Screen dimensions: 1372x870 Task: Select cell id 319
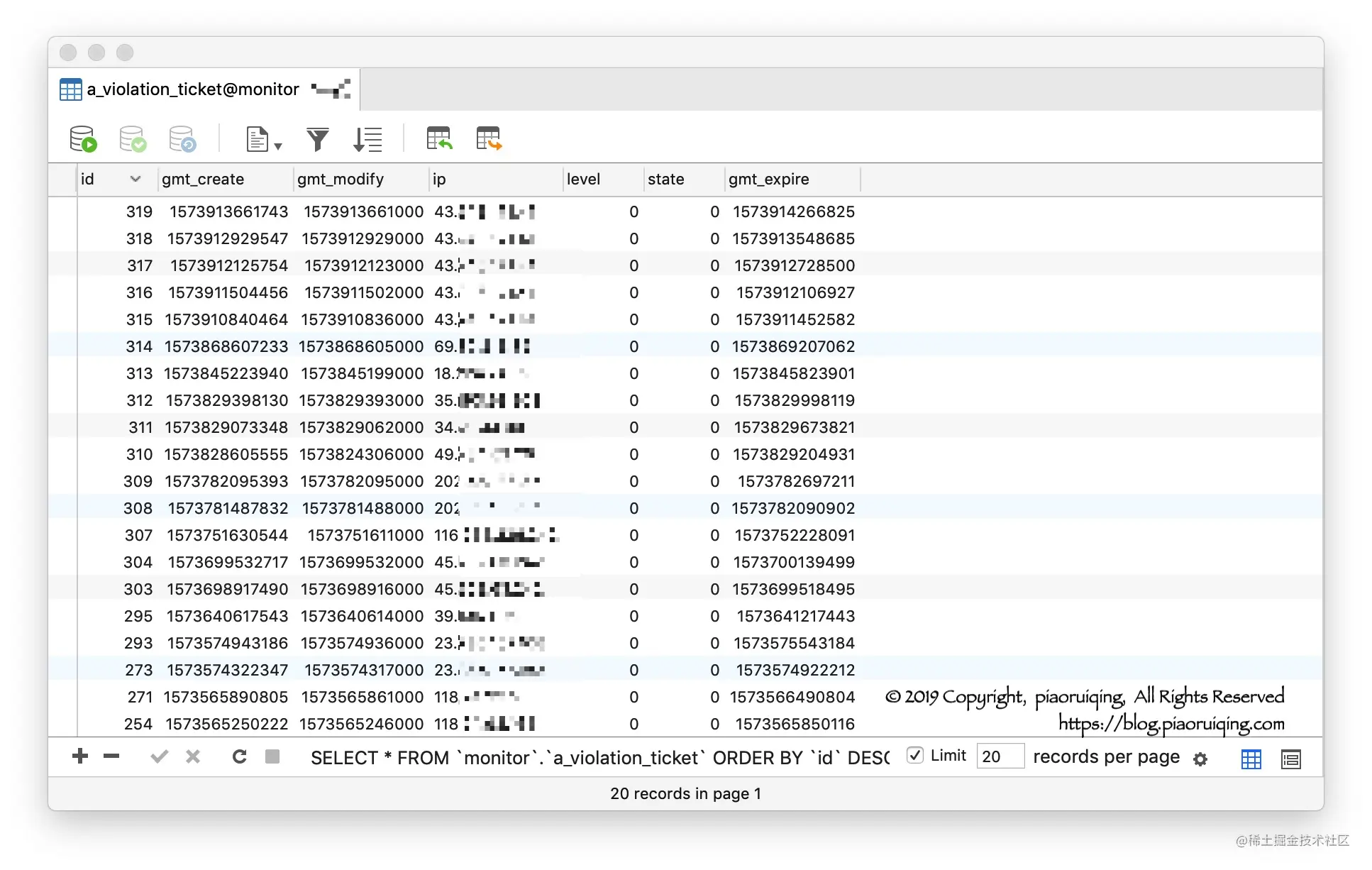click(x=118, y=211)
